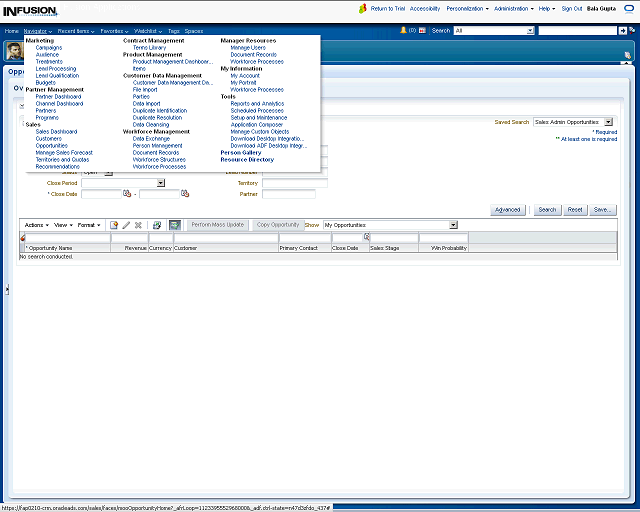Click the Partner input field
640x512 pixels.
pyautogui.click(x=288, y=194)
